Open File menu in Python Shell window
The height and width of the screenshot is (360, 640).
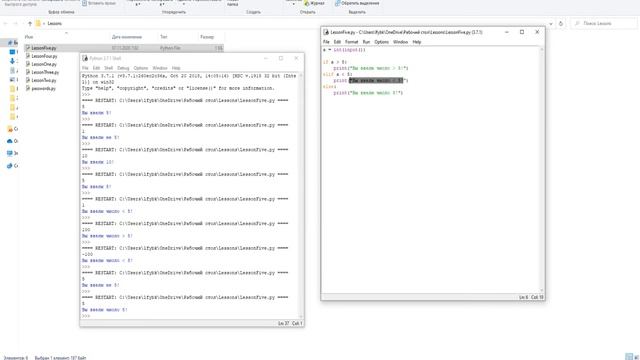tap(85, 68)
